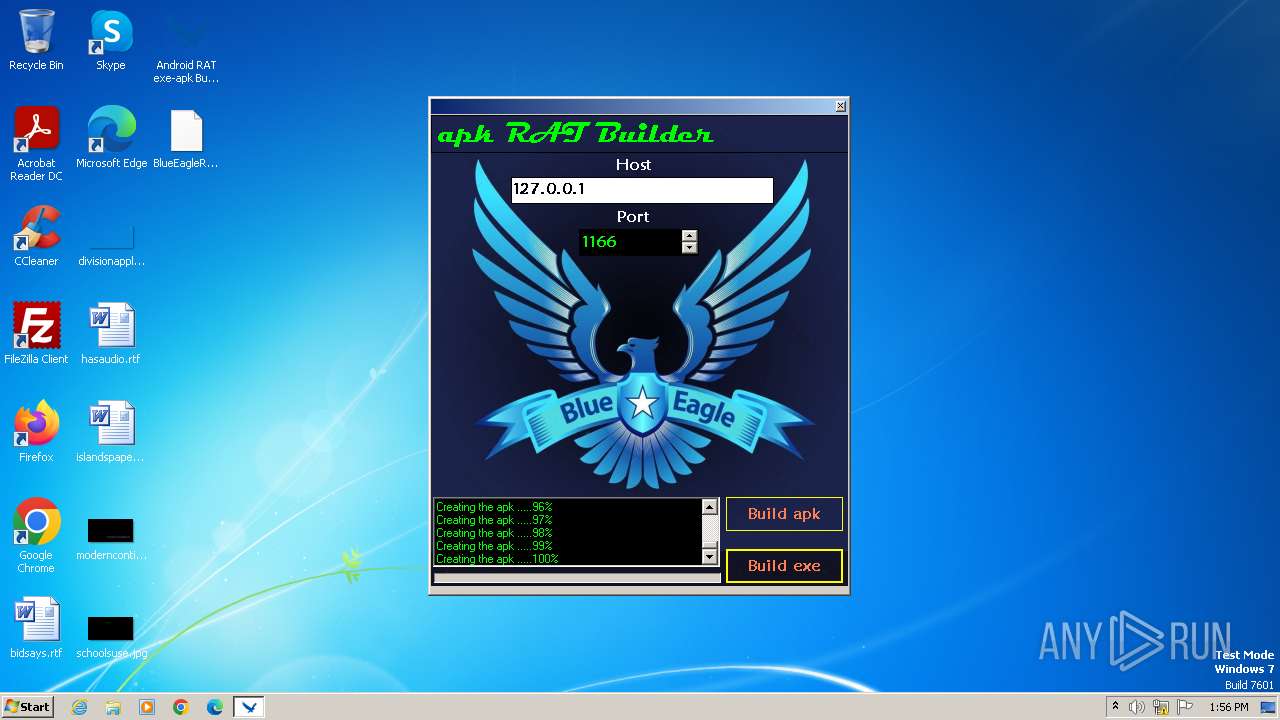
Task: Launch Skype from the desktop
Action: click(110, 40)
